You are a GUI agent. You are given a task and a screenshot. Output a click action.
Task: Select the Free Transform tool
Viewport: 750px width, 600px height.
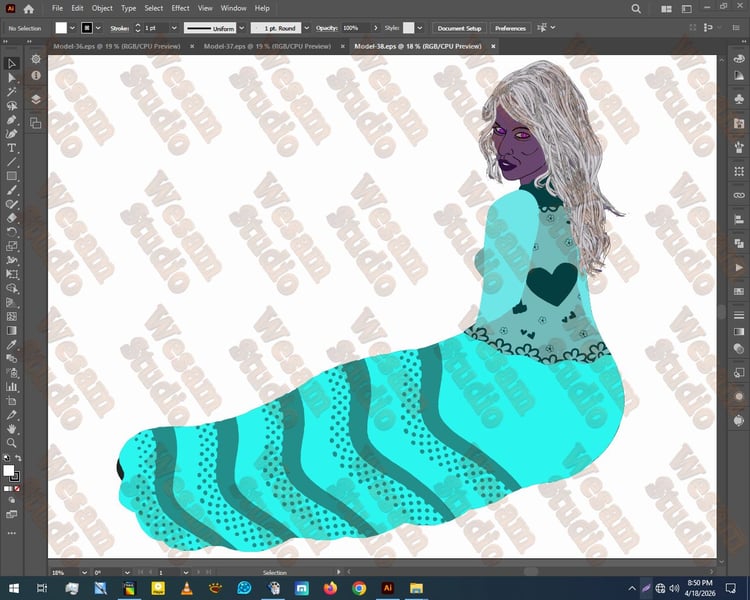(x=11, y=274)
